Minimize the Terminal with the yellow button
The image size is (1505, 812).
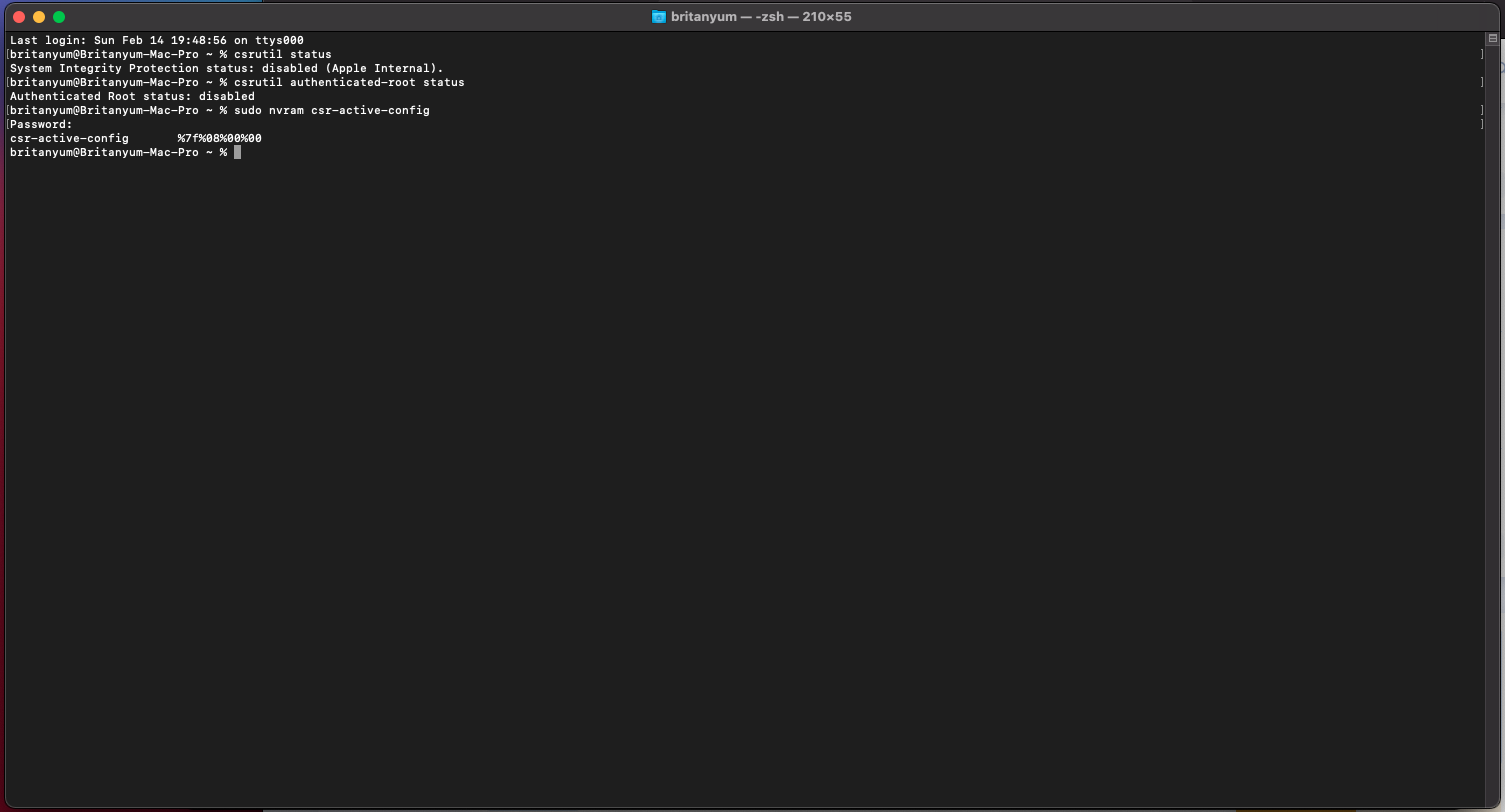[39, 17]
